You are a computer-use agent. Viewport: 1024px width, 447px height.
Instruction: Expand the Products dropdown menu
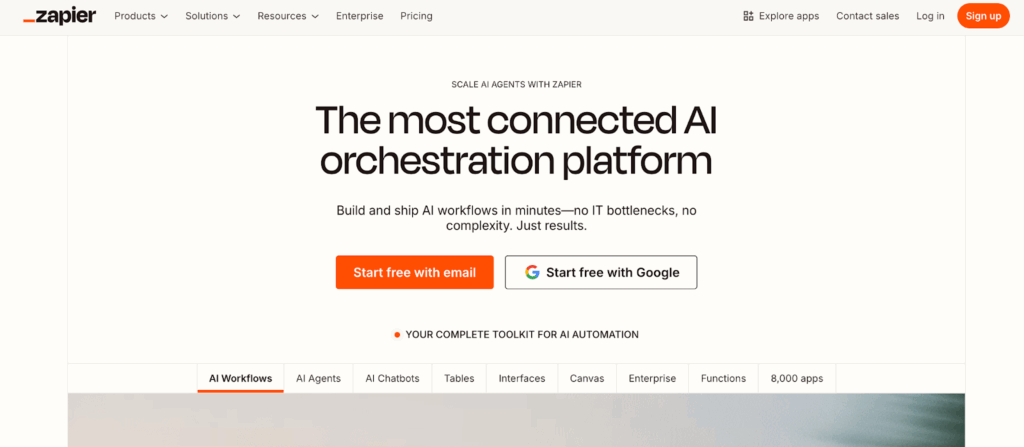(x=141, y=16)
